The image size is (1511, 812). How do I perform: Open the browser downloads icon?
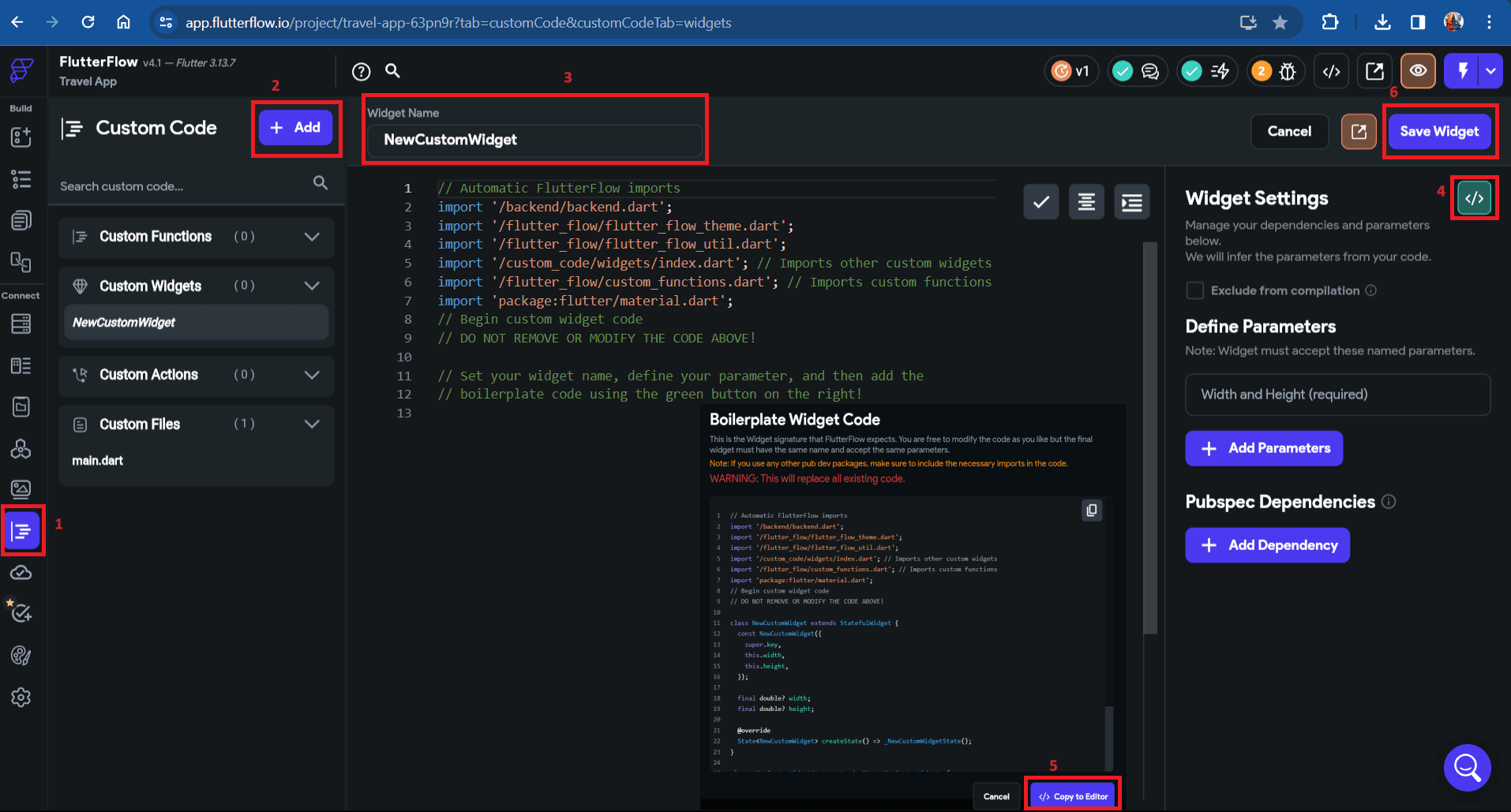(x=1382, y=22)
